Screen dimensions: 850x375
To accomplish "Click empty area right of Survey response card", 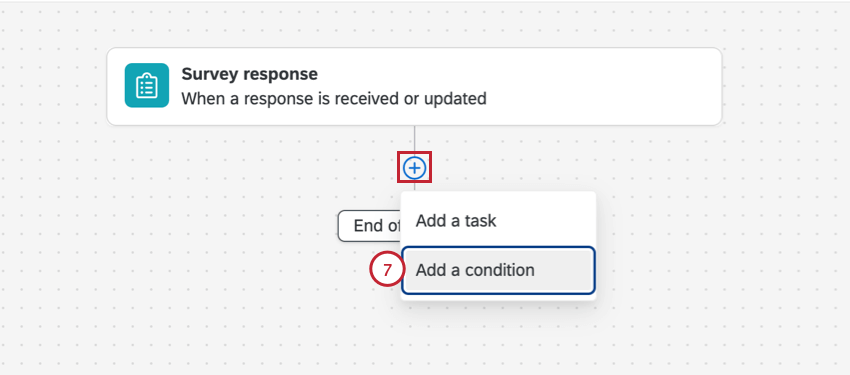I will tap(786, 87).
